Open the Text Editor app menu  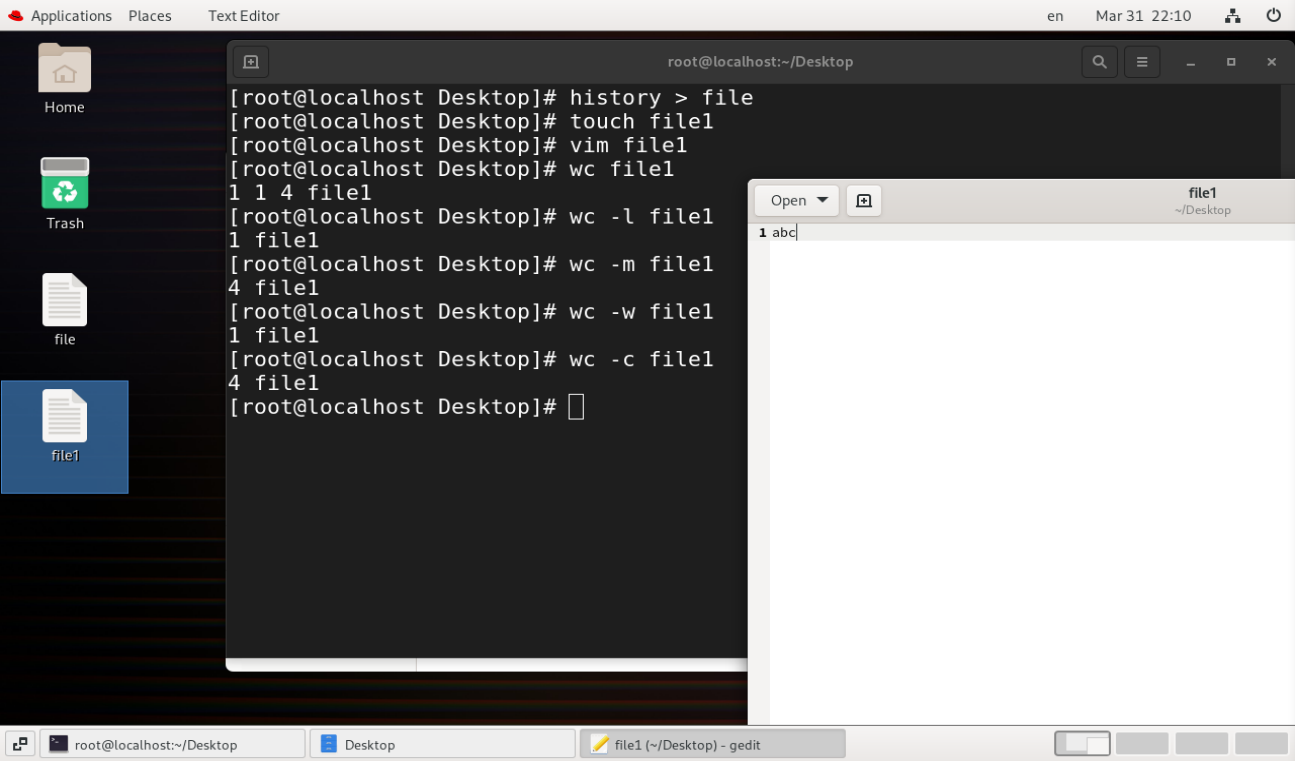point(244,16)
